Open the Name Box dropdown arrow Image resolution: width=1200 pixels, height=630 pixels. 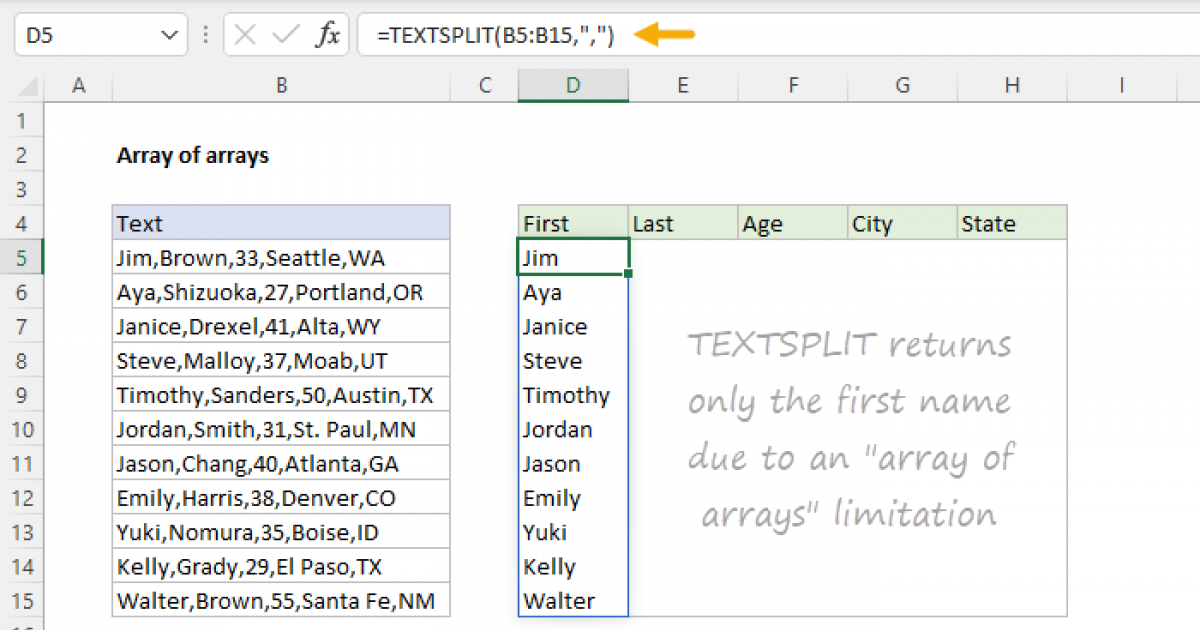click(x=170, y=34)
